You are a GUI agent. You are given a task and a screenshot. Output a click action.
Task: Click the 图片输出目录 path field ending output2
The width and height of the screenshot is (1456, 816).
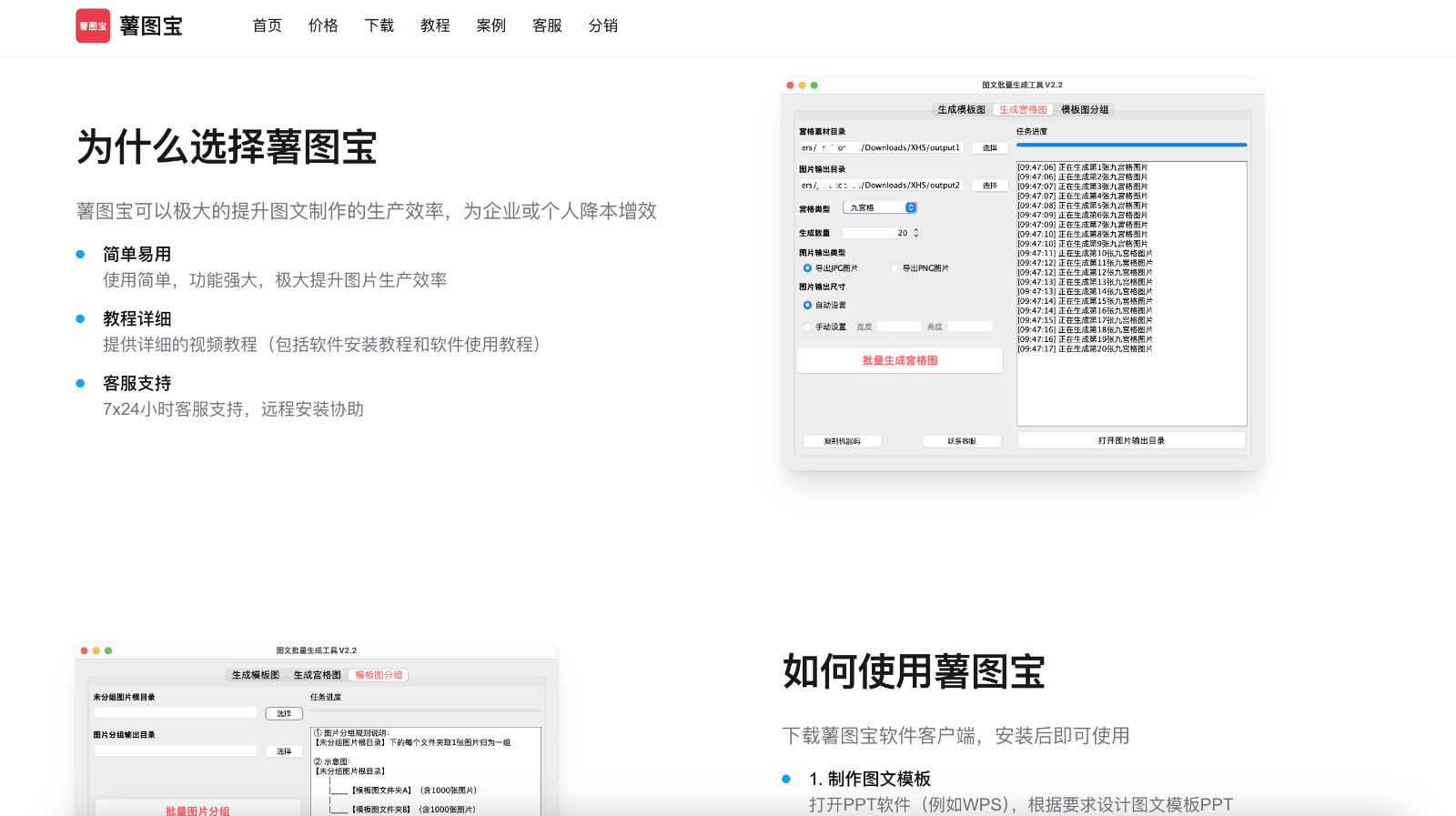click(x=881, y=185)
